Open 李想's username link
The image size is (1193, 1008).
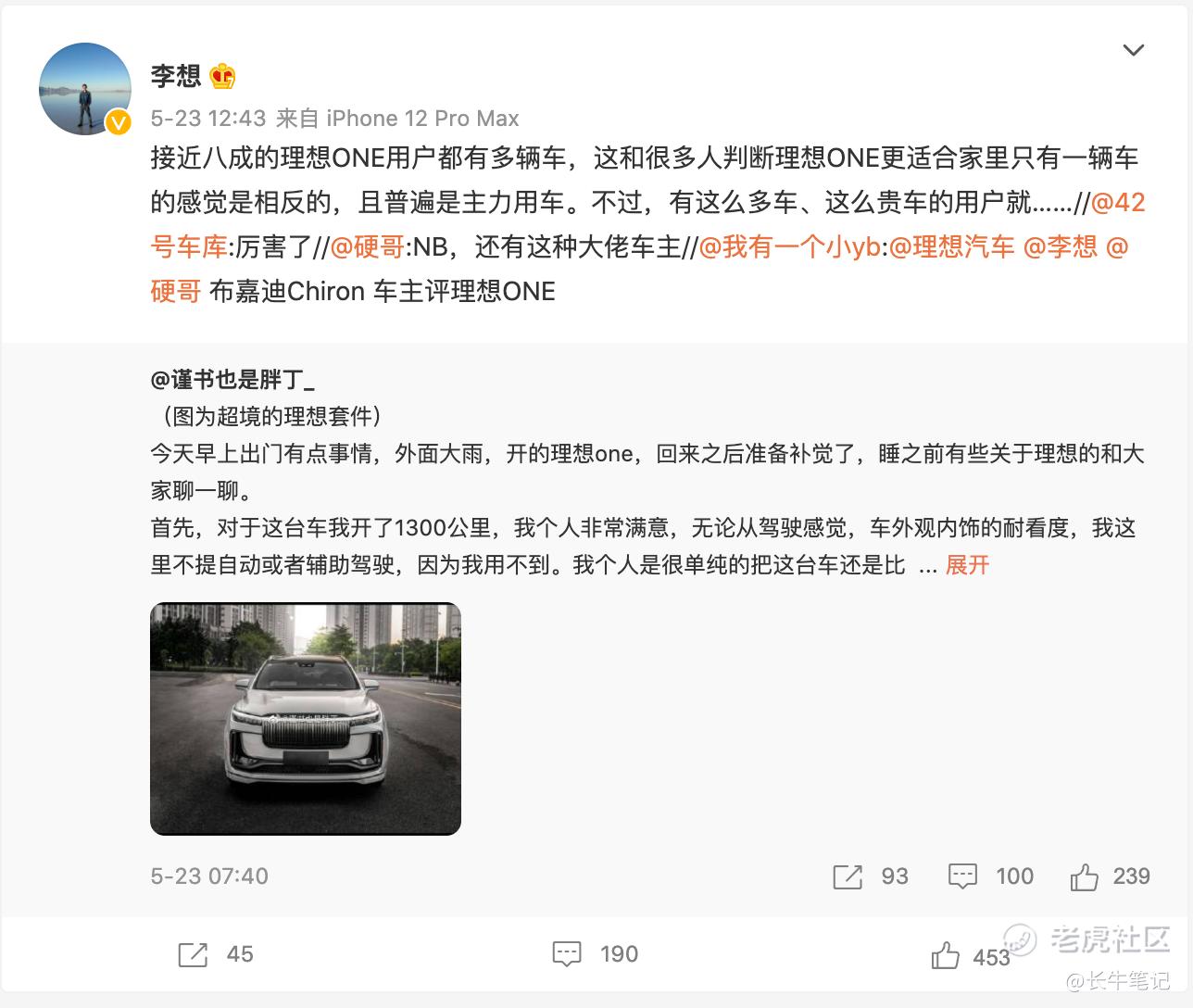[176, 76]
